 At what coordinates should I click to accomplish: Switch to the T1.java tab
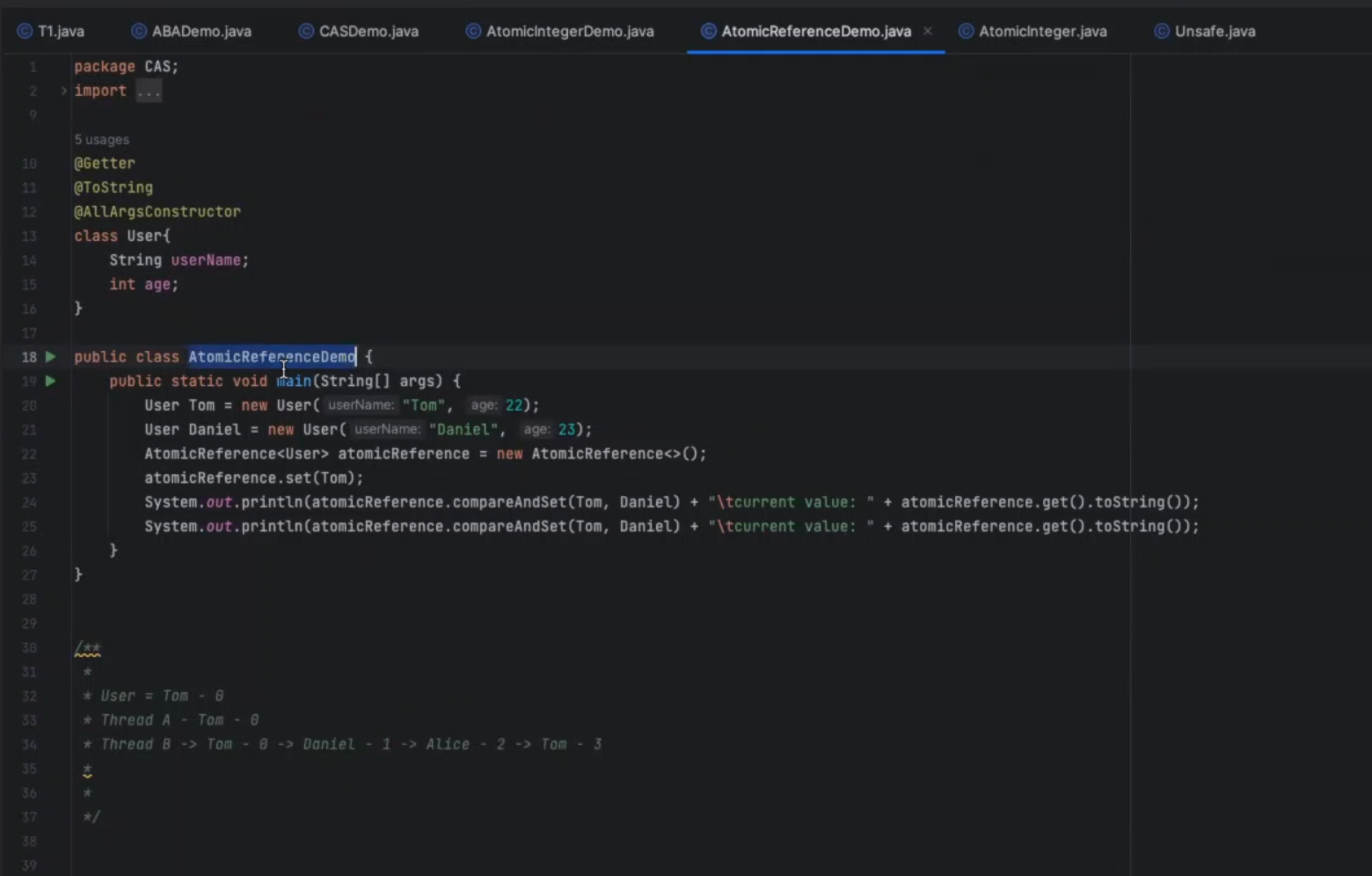[x=61, y=32]
